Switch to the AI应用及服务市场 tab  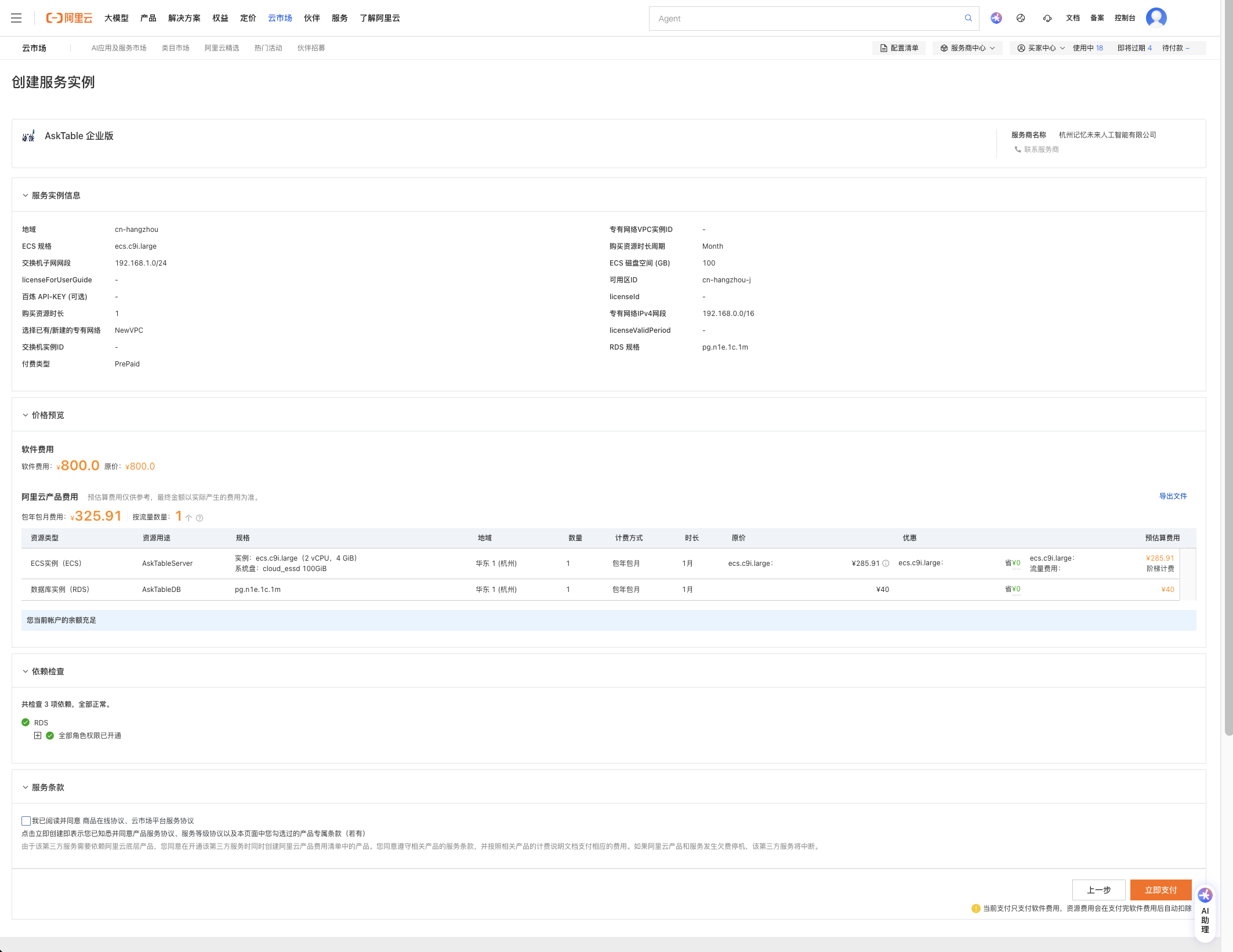point(119,48)
